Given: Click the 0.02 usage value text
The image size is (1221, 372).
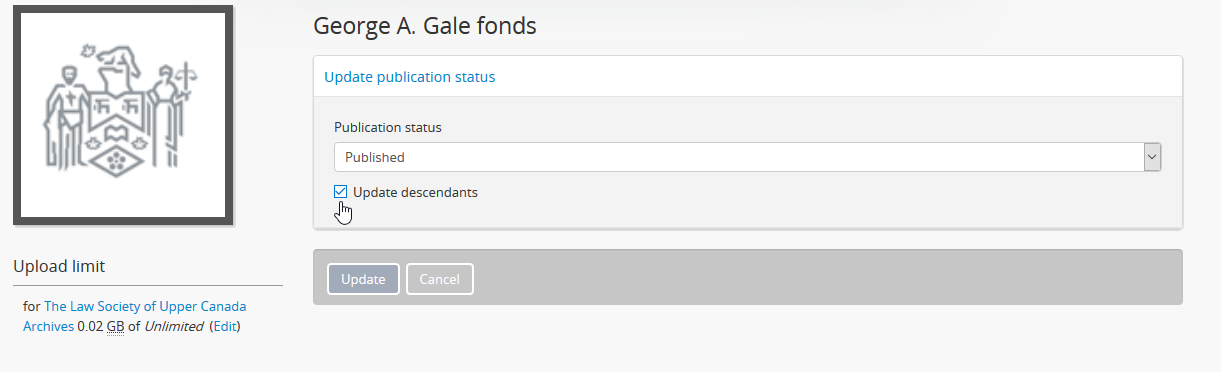Looking at the screenshot, I should 90,326.
